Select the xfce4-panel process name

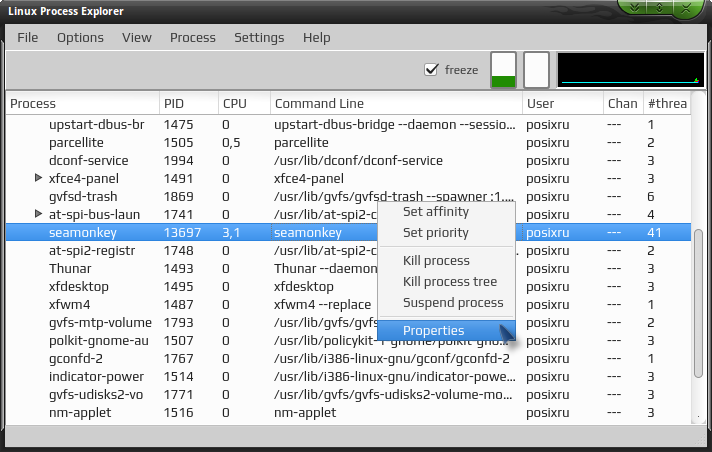click(x=84, y=179)
